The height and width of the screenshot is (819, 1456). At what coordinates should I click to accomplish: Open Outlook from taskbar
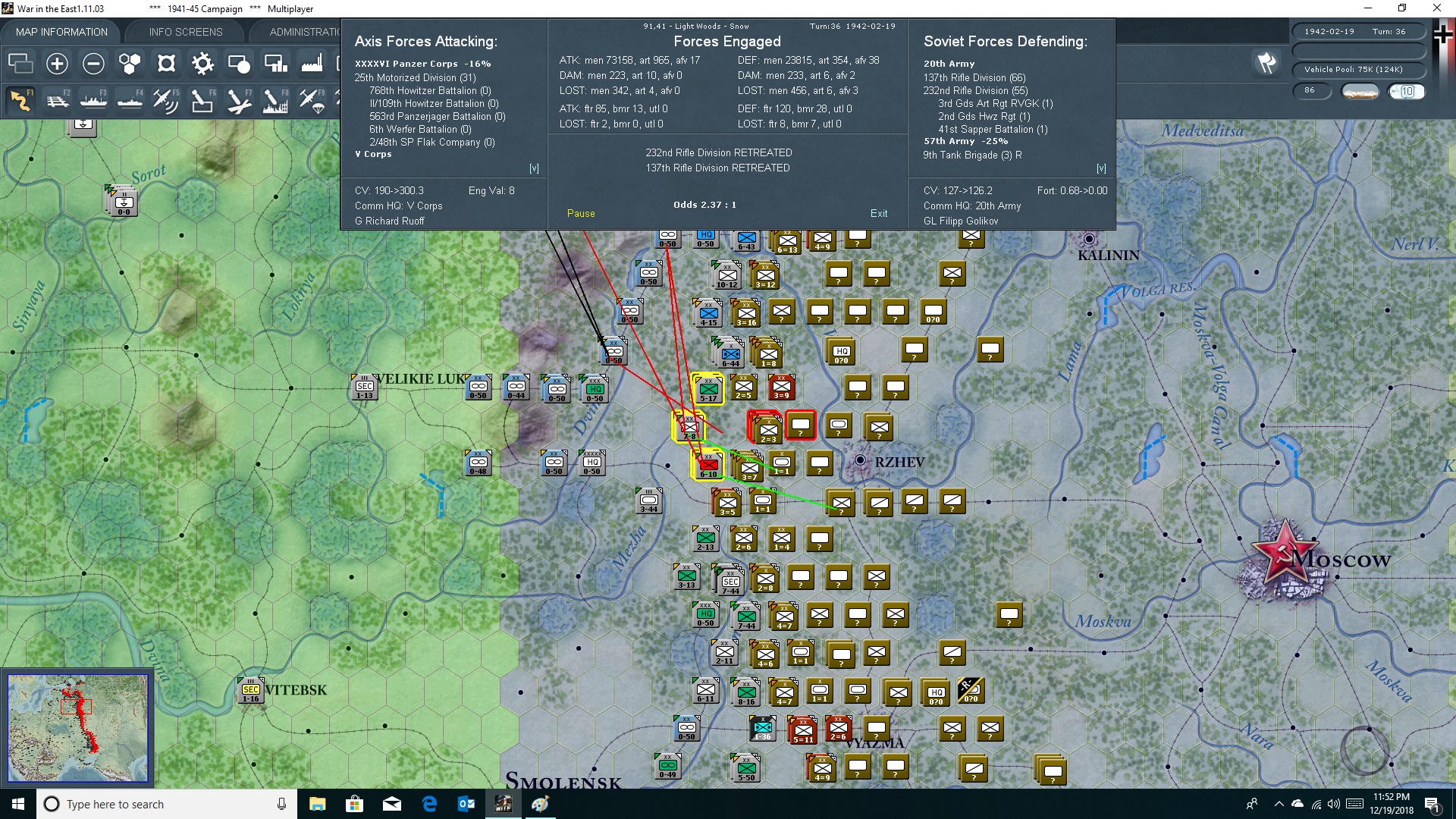466,804
